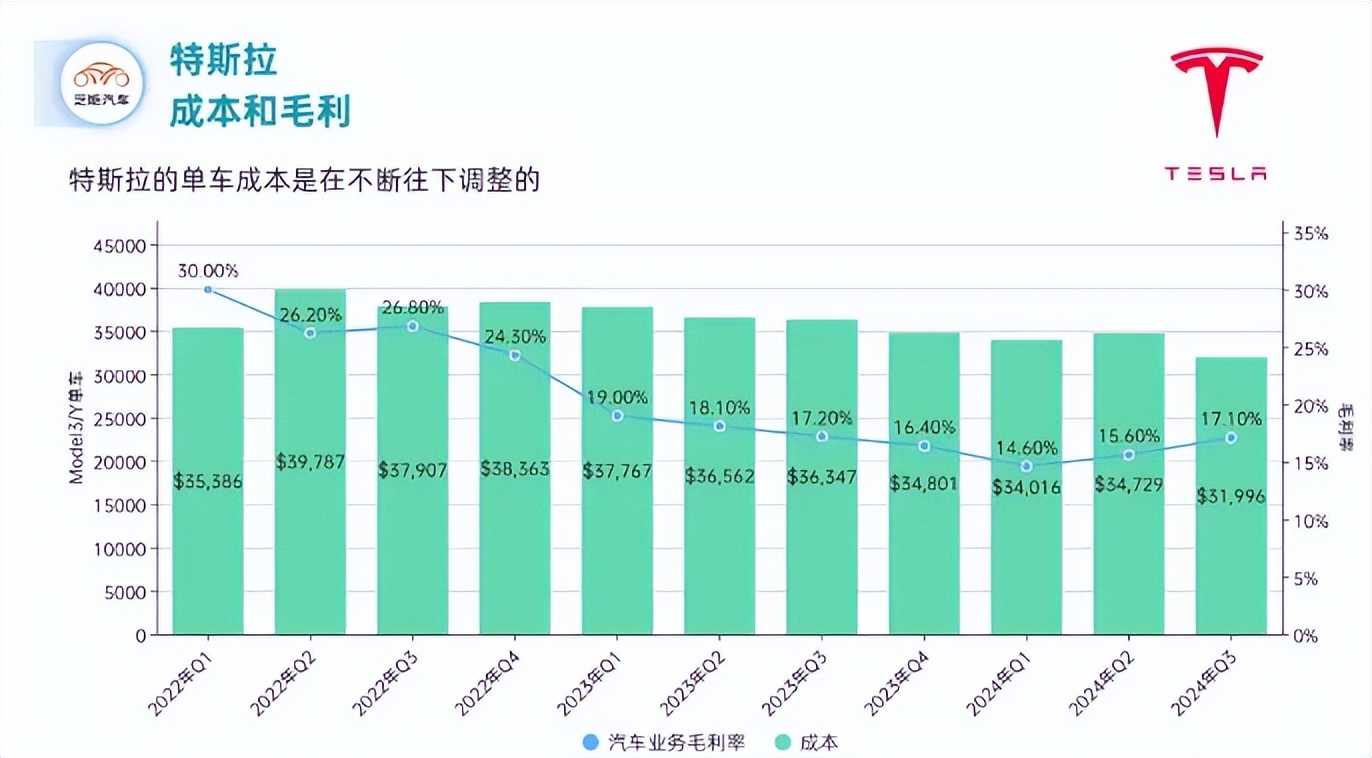The width and height of the screenshot is (1372, 758).
Task: Select the $34,801 bar for 2023年Q4
Action: tap(924, 483)
